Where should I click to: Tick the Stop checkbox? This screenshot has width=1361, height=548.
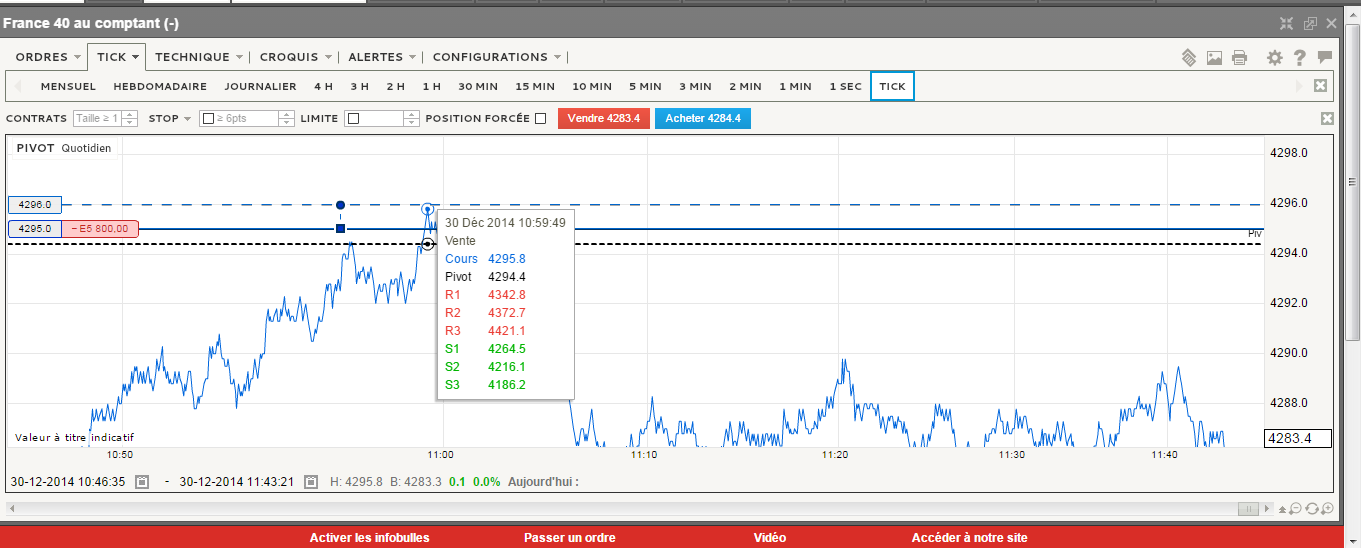(208, 119)
